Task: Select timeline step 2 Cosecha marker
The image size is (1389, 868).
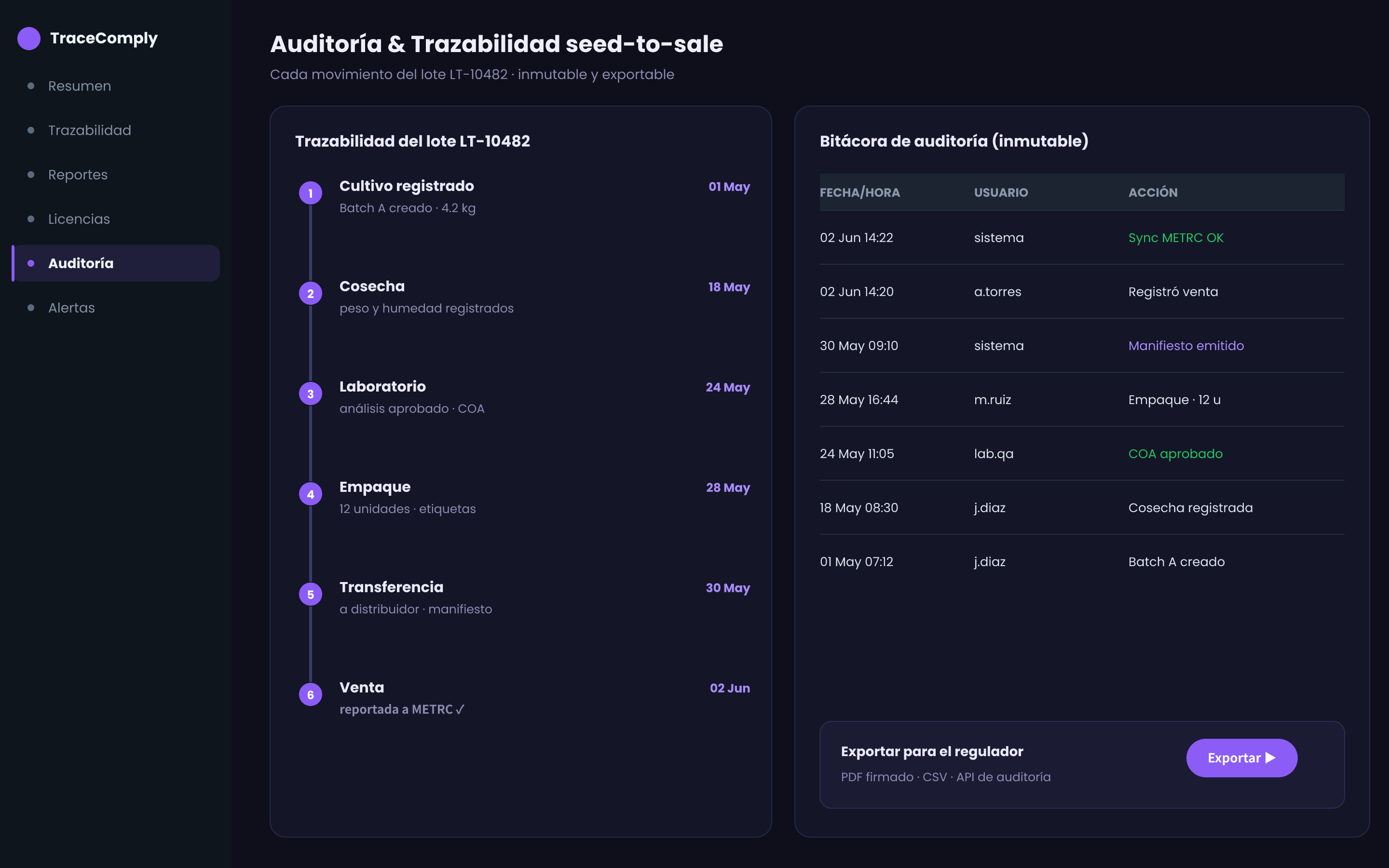Action: [x=311, y=293]
